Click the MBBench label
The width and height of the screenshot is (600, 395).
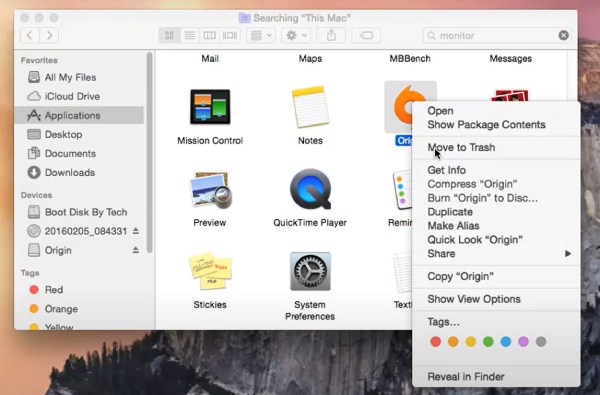(x=410, y=59)
